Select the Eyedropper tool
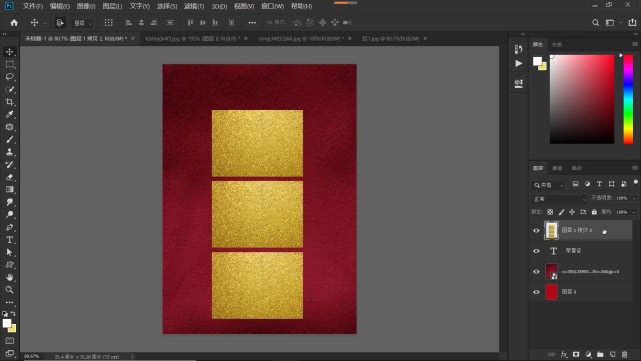Image resolution: width=641 pixels, height=361 pixels. pos(9,114)
